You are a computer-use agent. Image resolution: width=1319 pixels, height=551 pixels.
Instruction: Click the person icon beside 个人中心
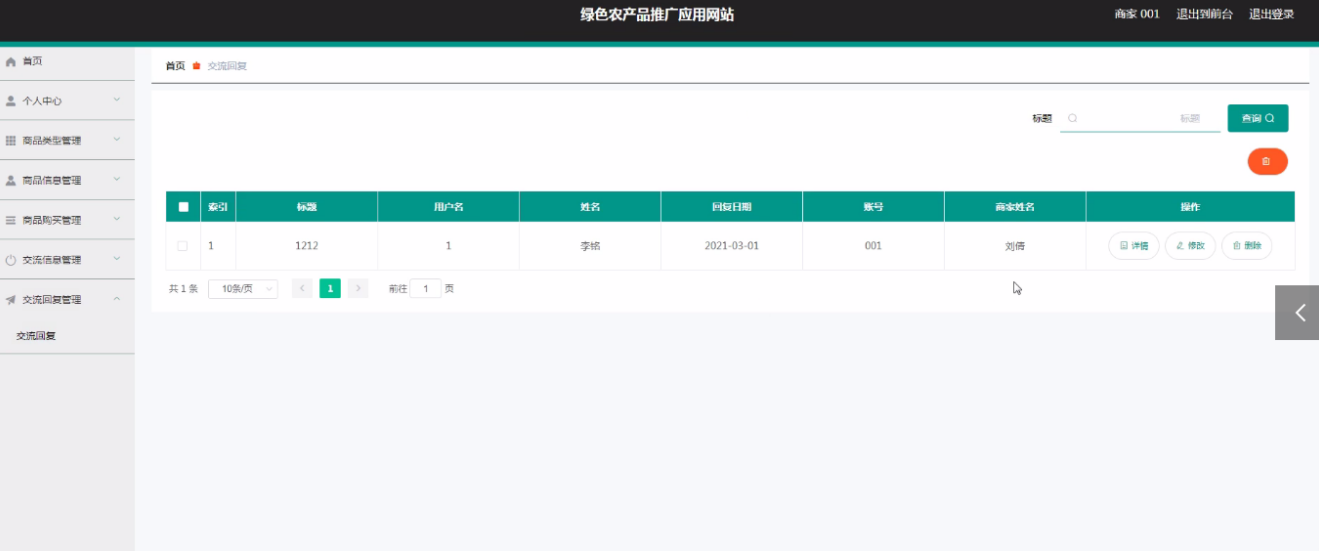(x=11, y=101)
